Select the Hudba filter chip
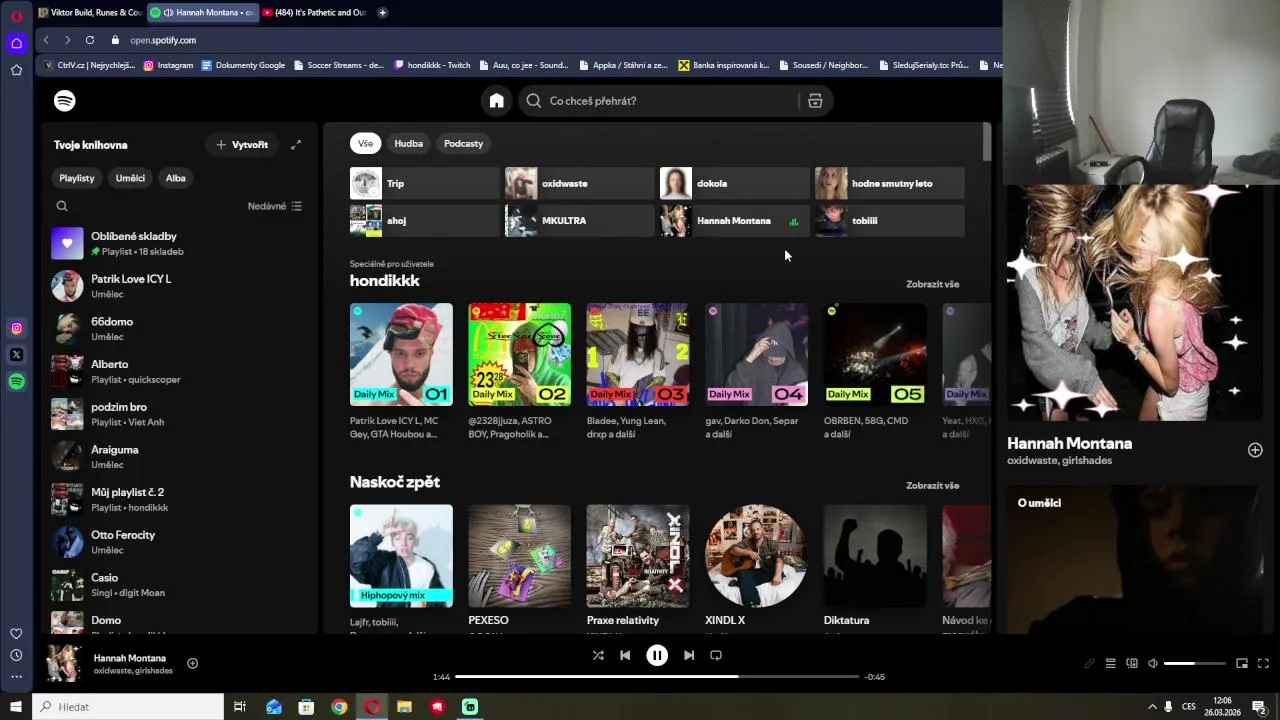The width and height of the screenshot is (1280, 720). [x=408, y=144]
